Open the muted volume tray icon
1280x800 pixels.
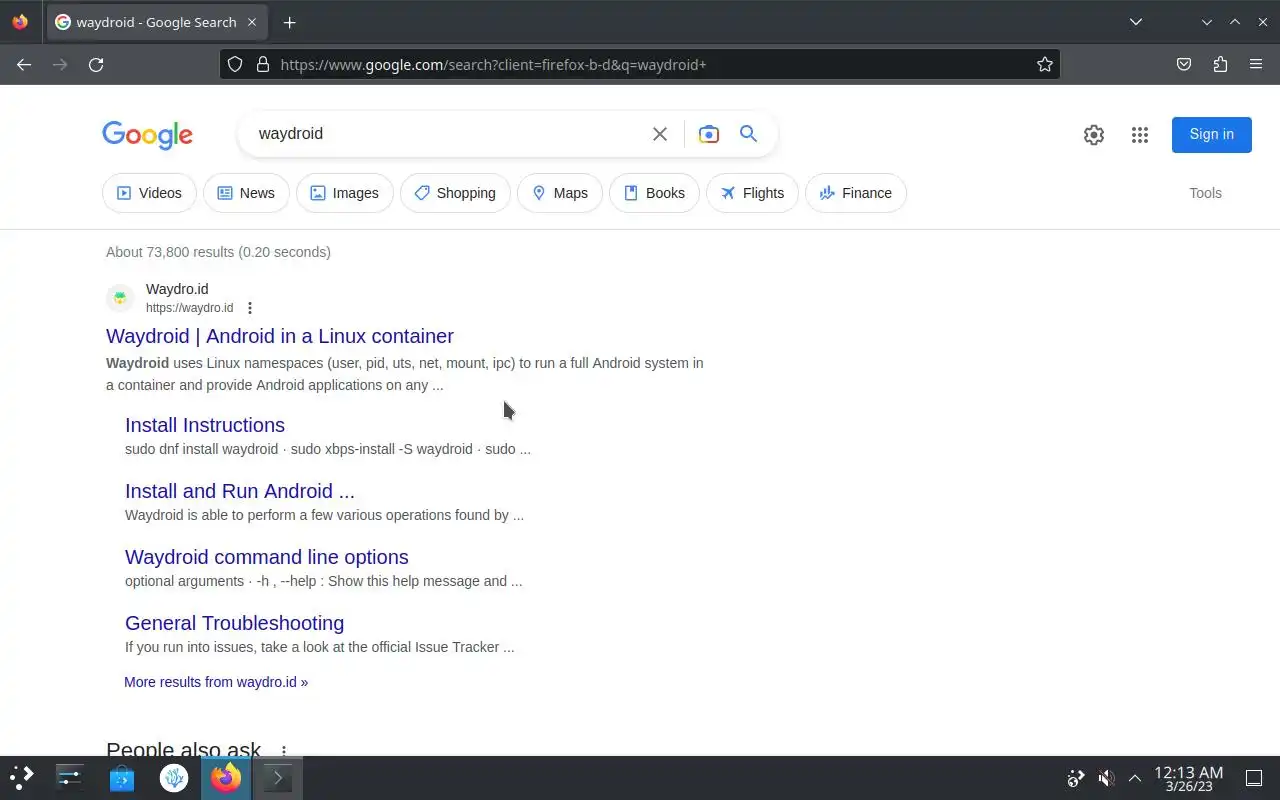pos(1106,778)
